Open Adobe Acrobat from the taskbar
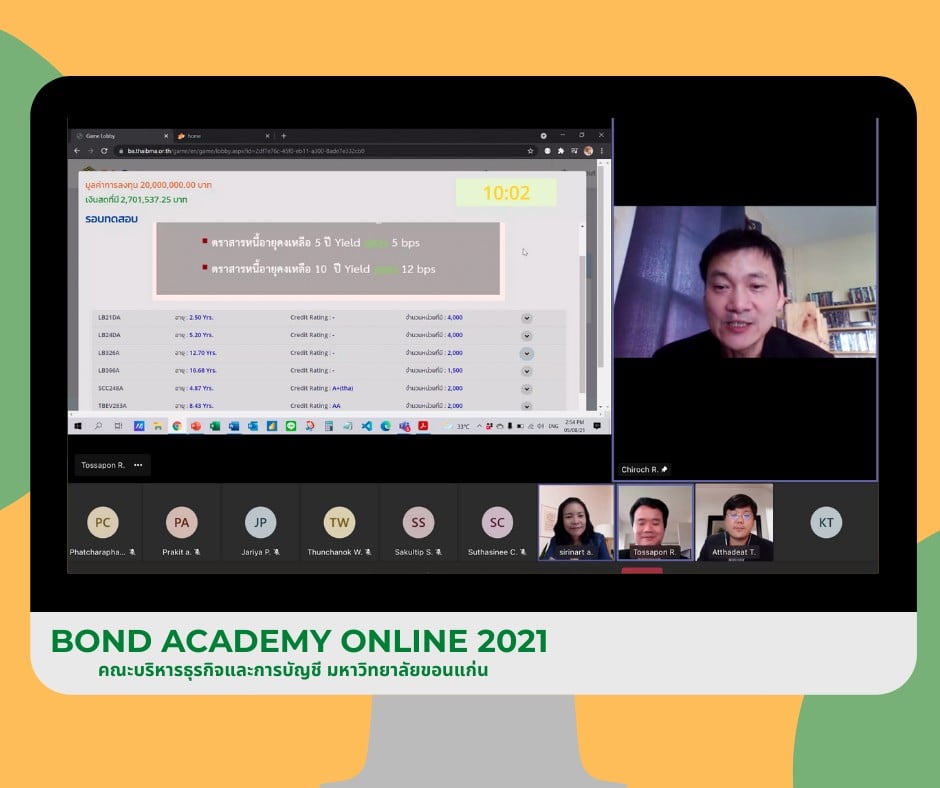This screenshot has width=940, height=788. [424, 426]
